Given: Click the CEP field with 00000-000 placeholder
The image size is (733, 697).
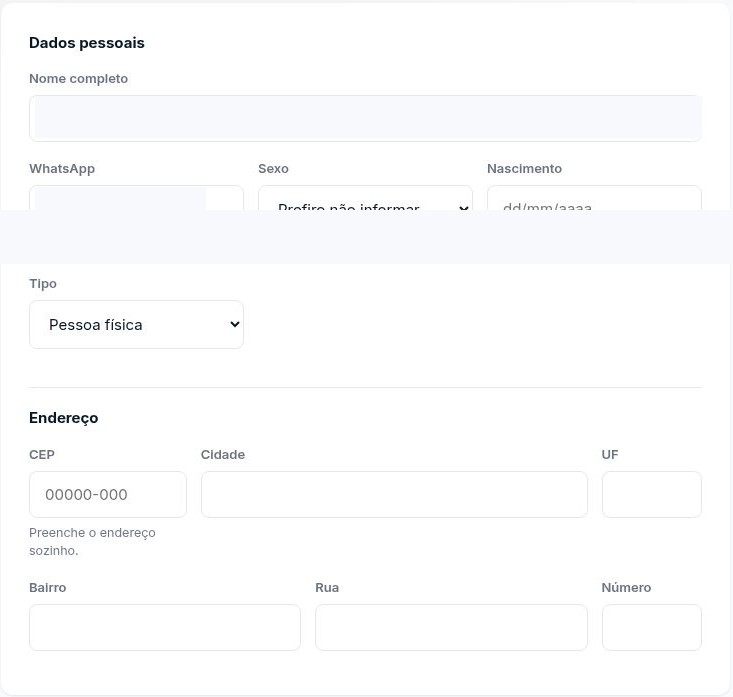Looking at the screenshot, I should coord(108,495).
